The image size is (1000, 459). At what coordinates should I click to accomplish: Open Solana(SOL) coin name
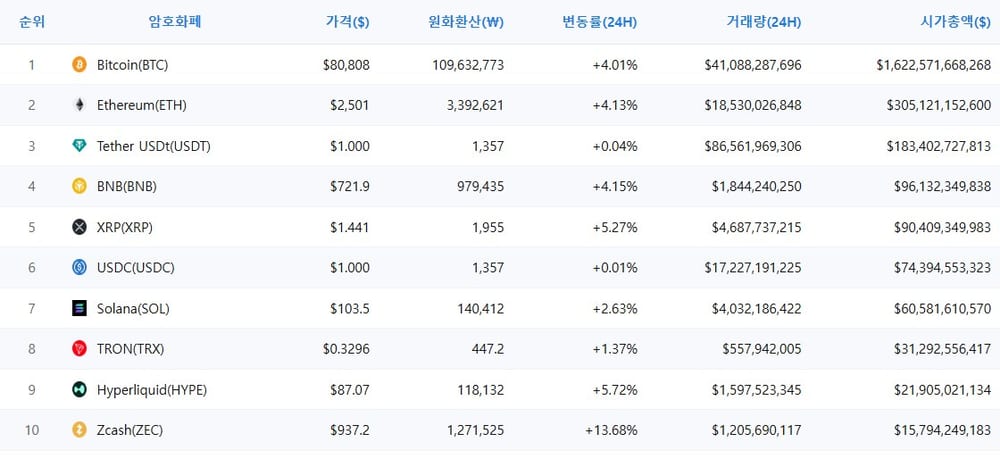pyautogui.click(x=133, y=309)
